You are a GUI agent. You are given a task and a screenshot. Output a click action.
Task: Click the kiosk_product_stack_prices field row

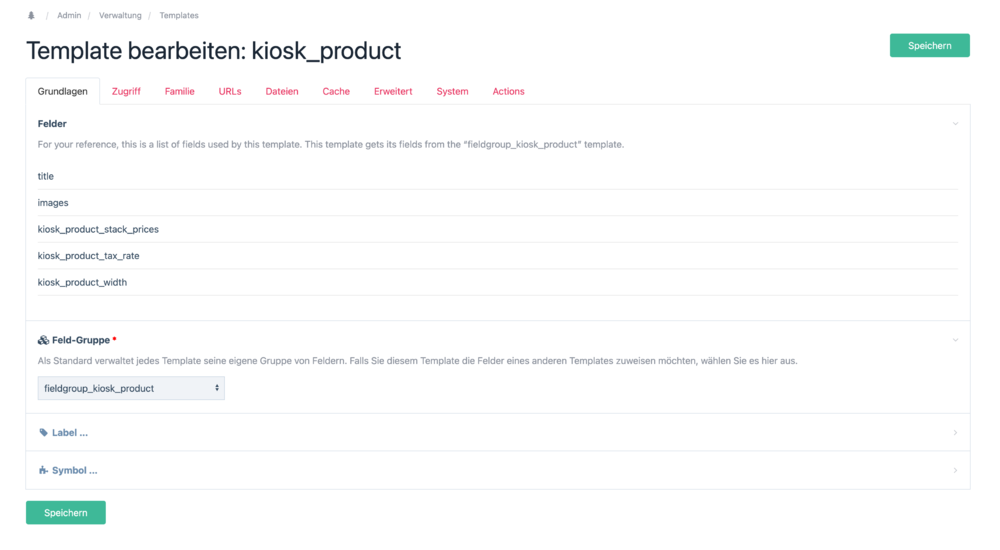[x=98, y=229]
